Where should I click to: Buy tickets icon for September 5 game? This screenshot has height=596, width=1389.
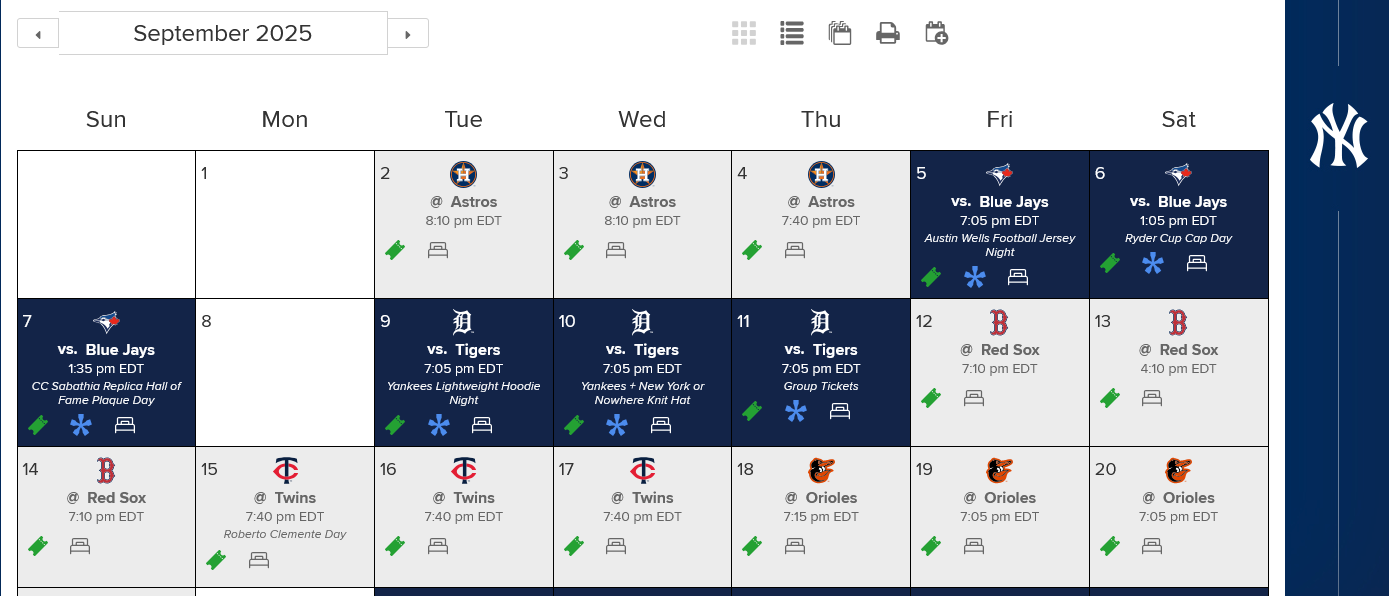931,277
